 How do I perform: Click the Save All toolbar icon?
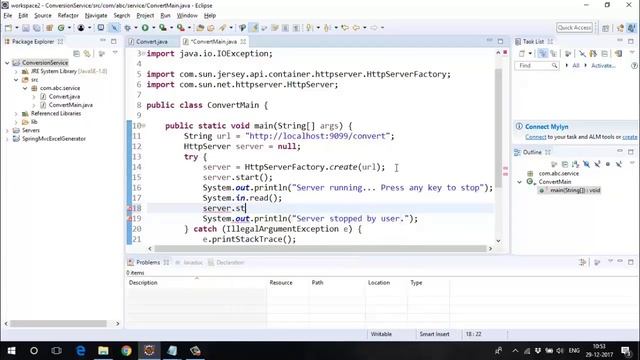tap(37, 28)
